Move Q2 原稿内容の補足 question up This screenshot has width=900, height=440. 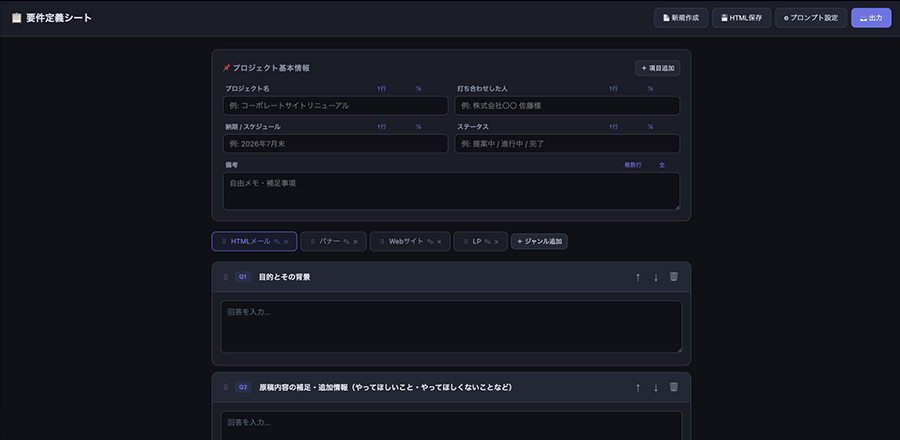pyautogui.click(x=638, y=387)
